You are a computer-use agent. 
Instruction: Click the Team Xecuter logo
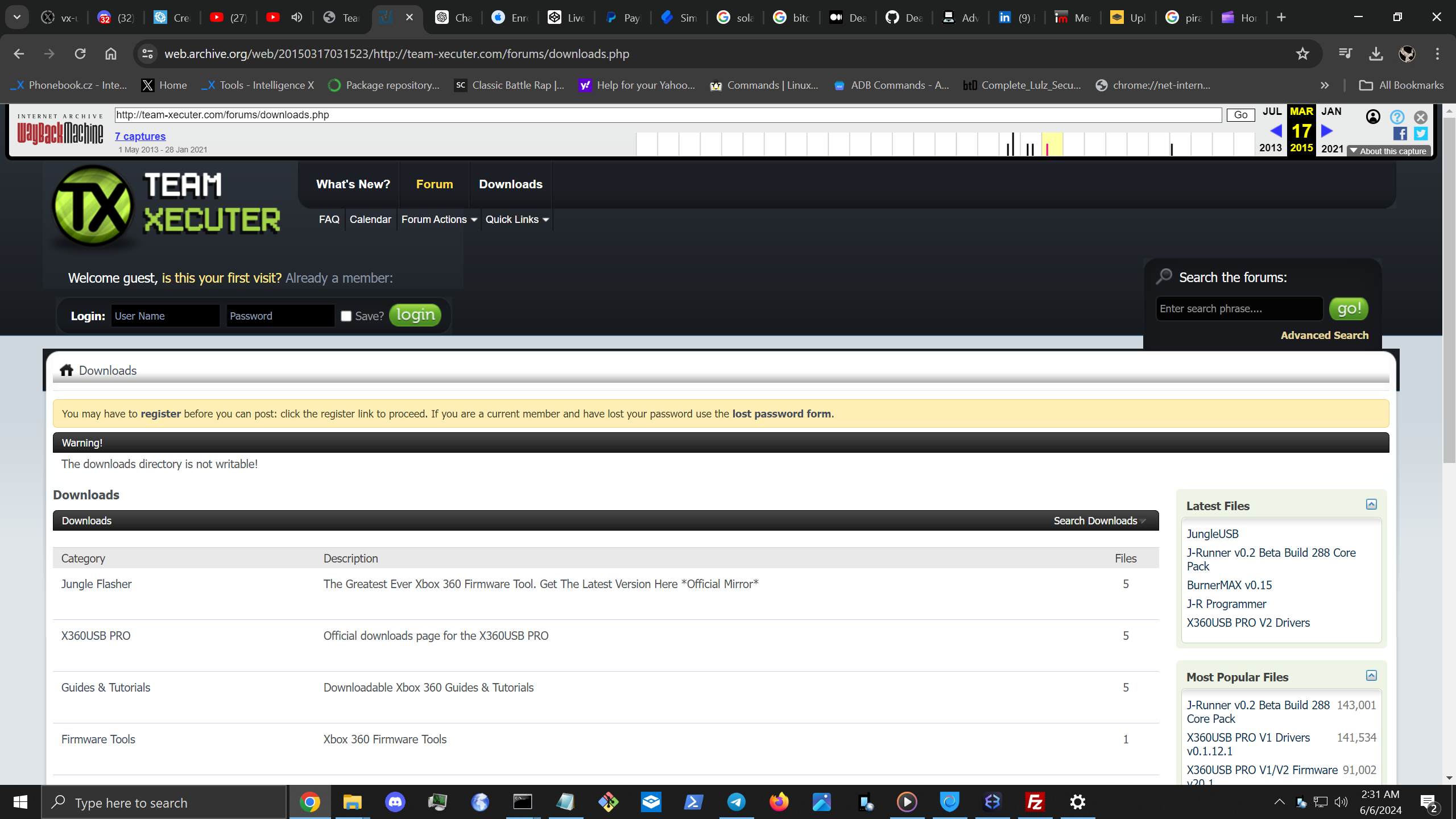166,206
